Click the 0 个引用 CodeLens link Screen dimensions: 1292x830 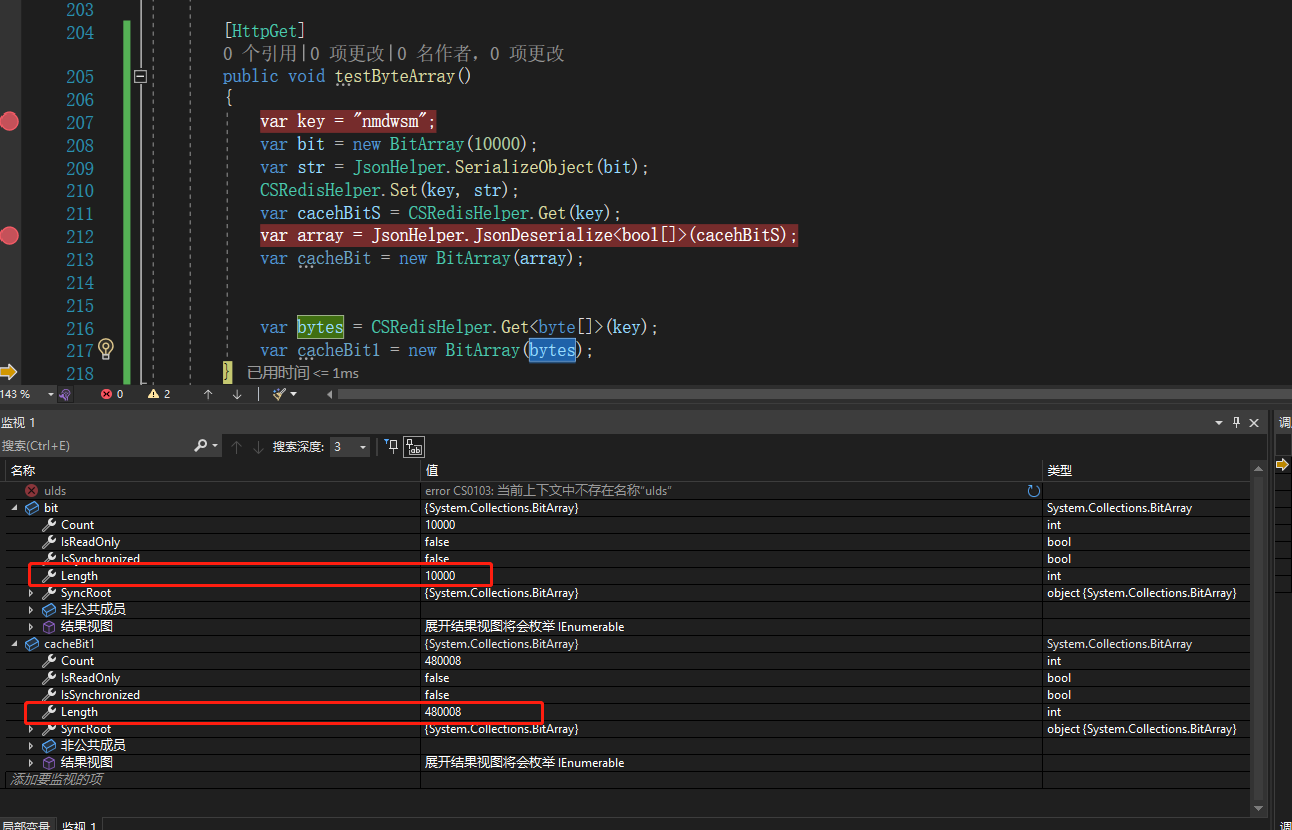point(260,54)
